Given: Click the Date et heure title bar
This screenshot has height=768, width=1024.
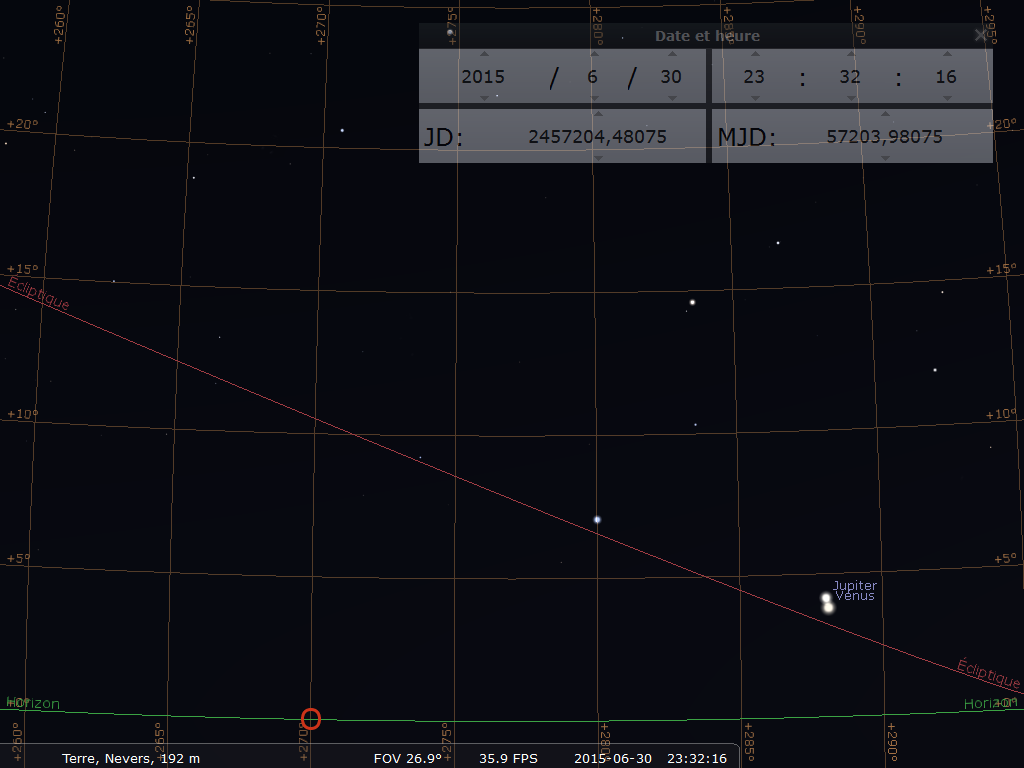Looking at the screenshot, I should [706, 36].
